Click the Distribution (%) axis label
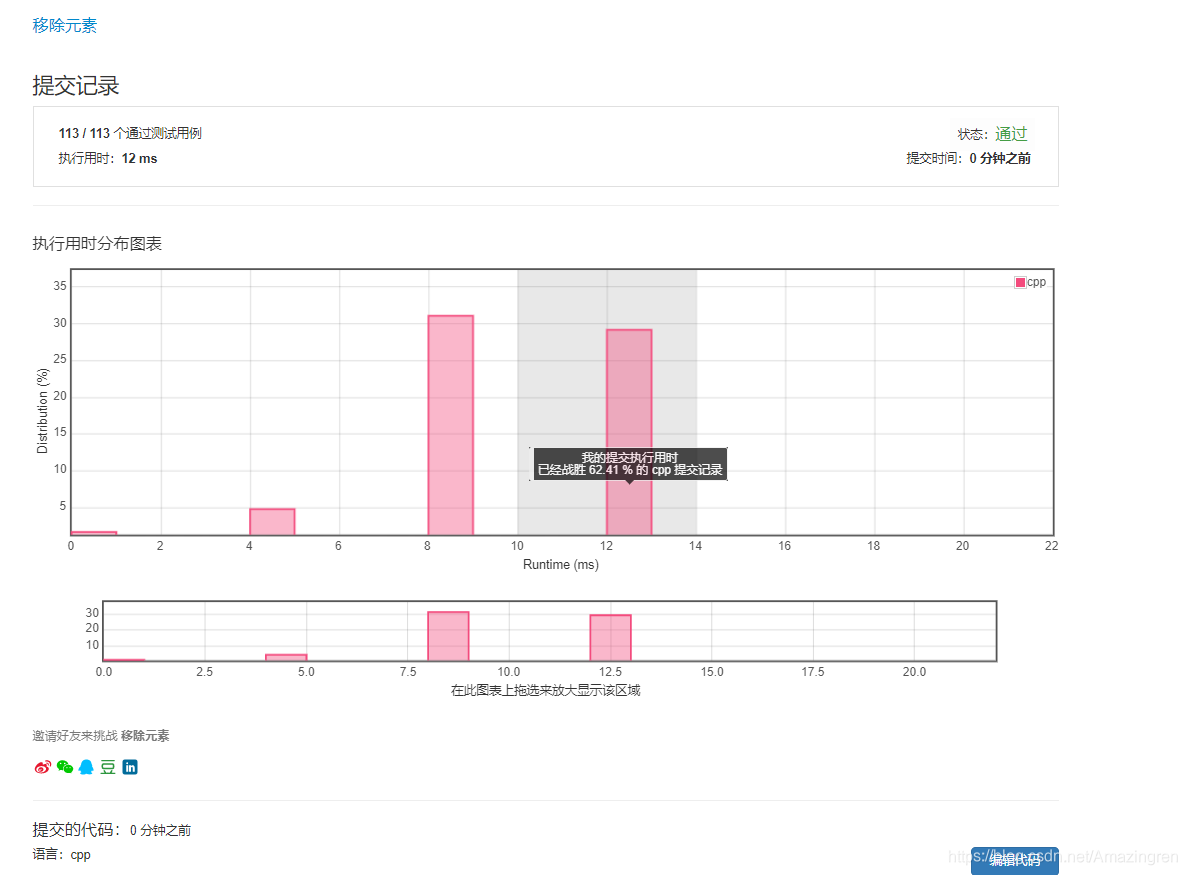 coord(42,411)
